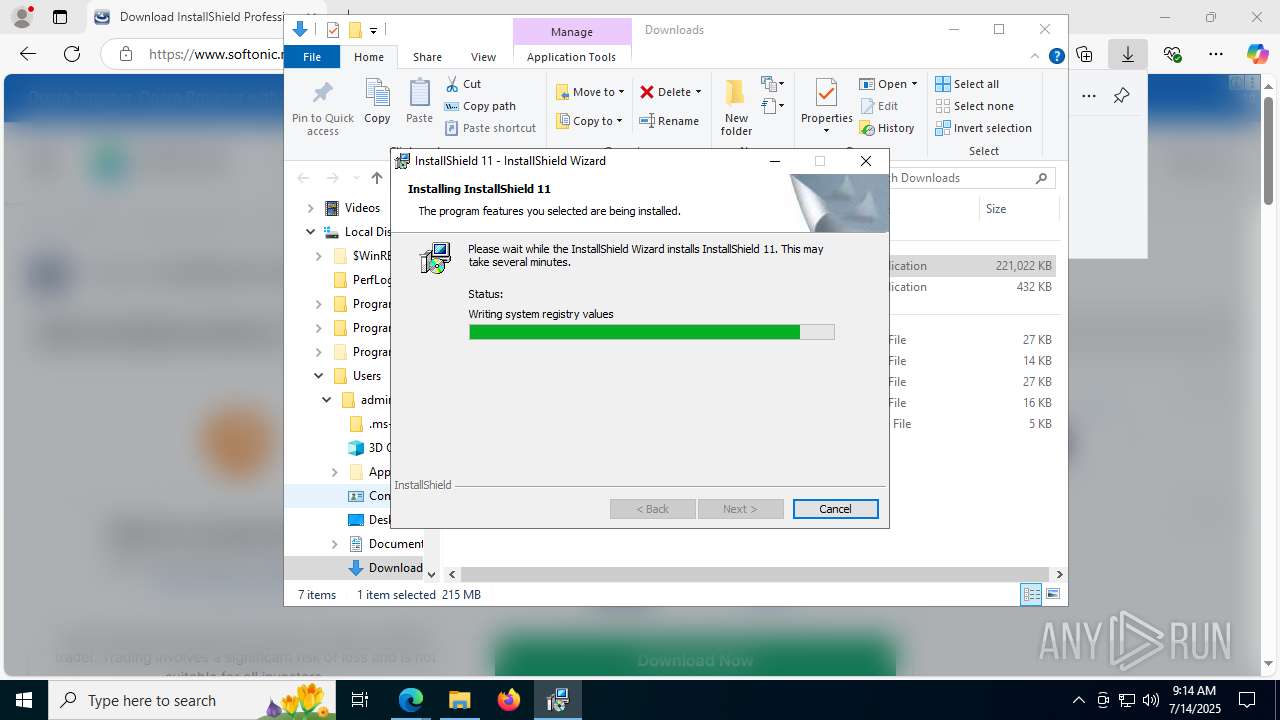Pin the downloads flyout
Screen dimensions: 1280x720
coord(1121,96)
